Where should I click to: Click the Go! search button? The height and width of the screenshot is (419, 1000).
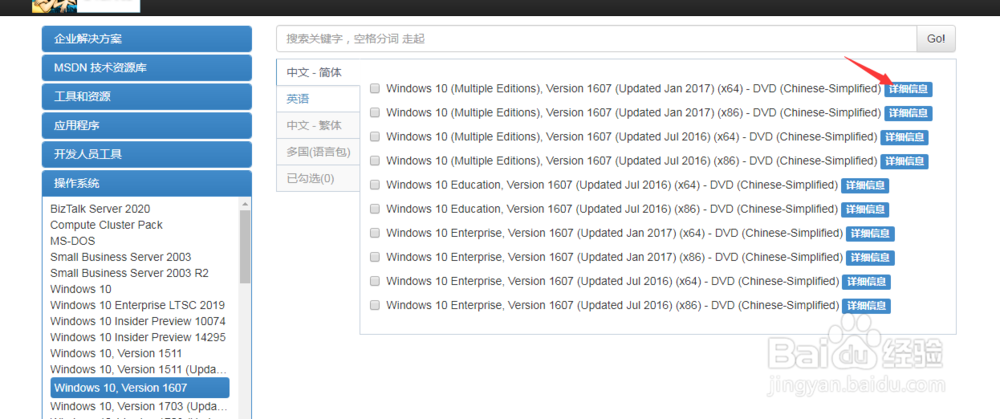[x=936, y=39]
